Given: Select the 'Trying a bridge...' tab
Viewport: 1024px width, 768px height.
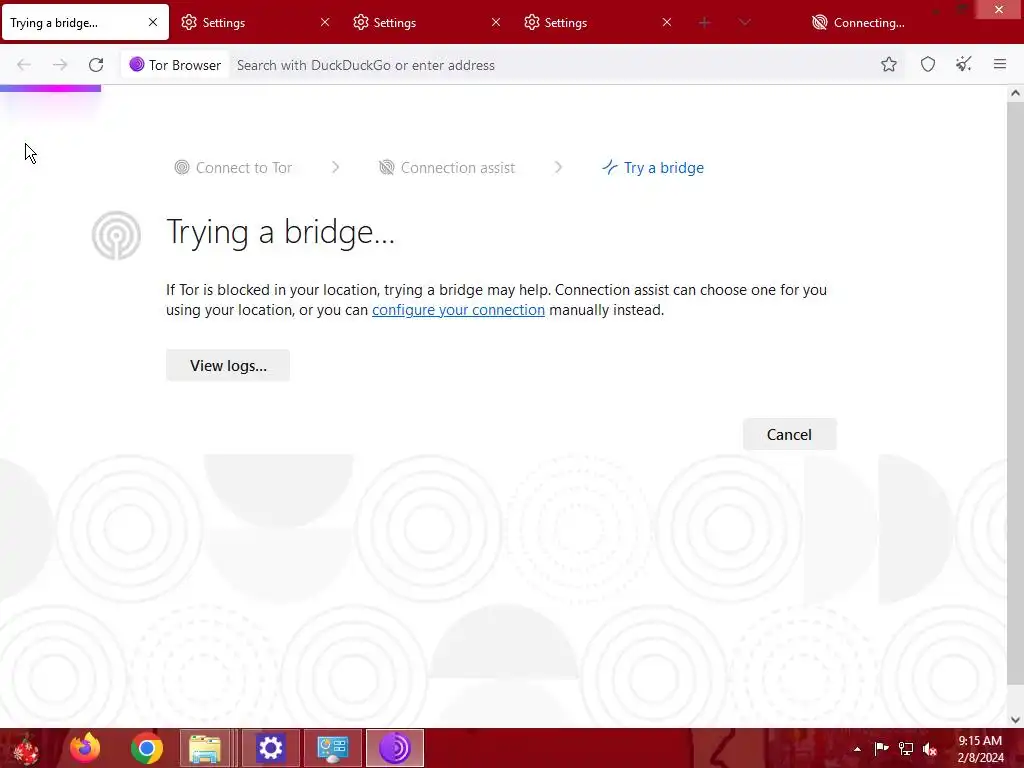Looking at the screenshot, I should tap(85, 22).
